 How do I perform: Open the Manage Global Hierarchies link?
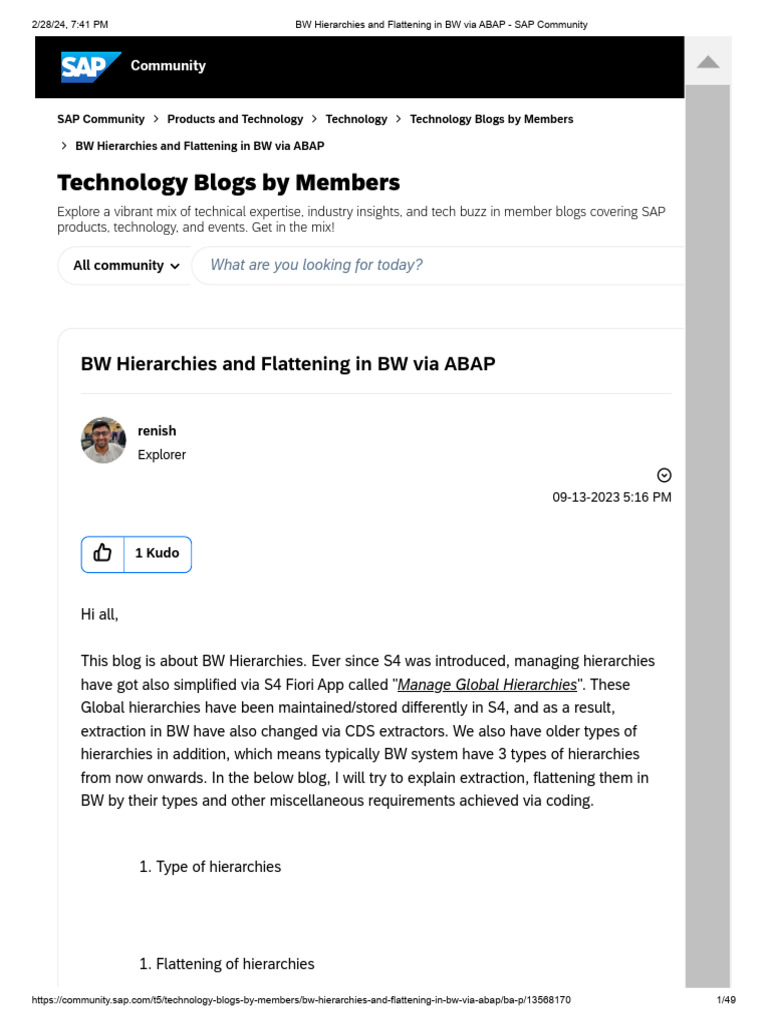pyautogui.click(x=487, y=684)
